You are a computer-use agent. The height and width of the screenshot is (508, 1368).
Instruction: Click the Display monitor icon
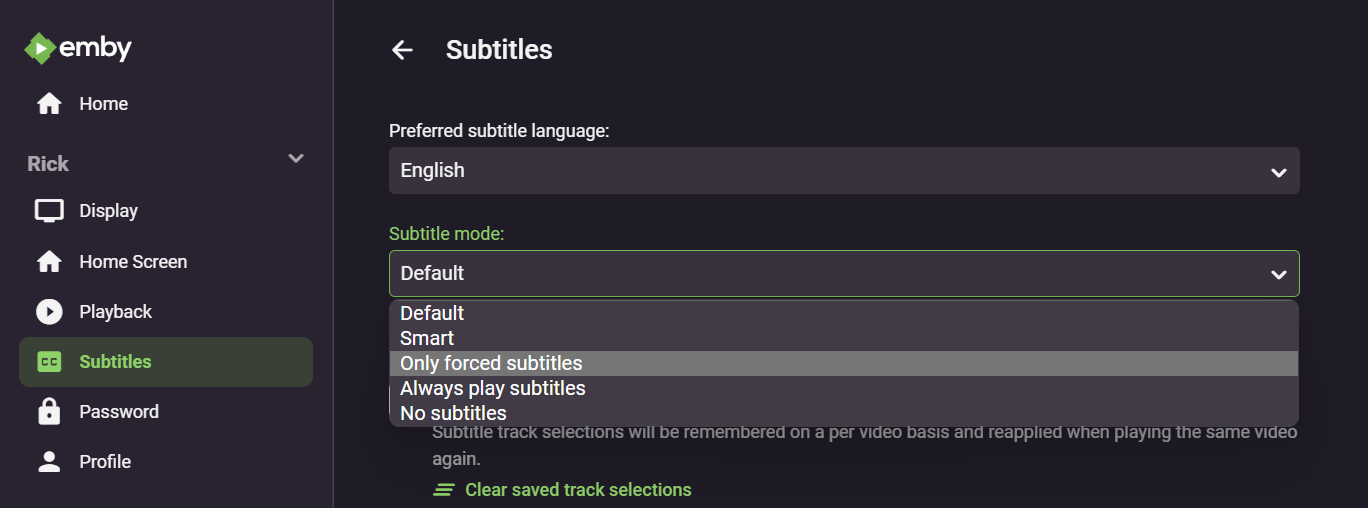pyautogui.click(x=49, y=211)
